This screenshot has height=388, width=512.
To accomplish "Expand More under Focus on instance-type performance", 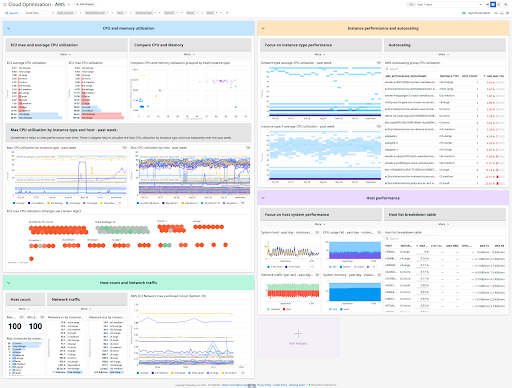I will tap(320, 54).
